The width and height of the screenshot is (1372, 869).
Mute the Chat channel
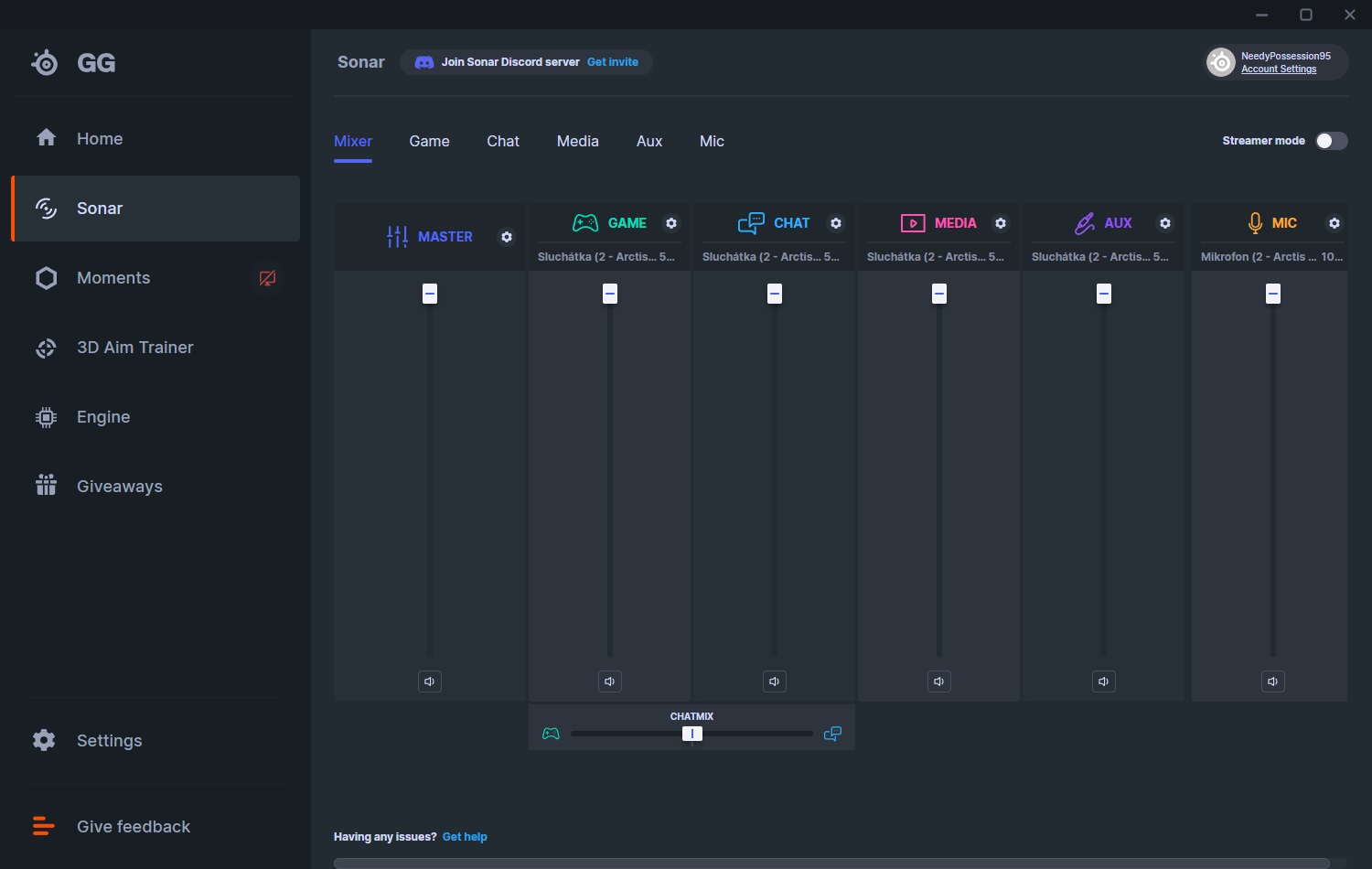775,681
